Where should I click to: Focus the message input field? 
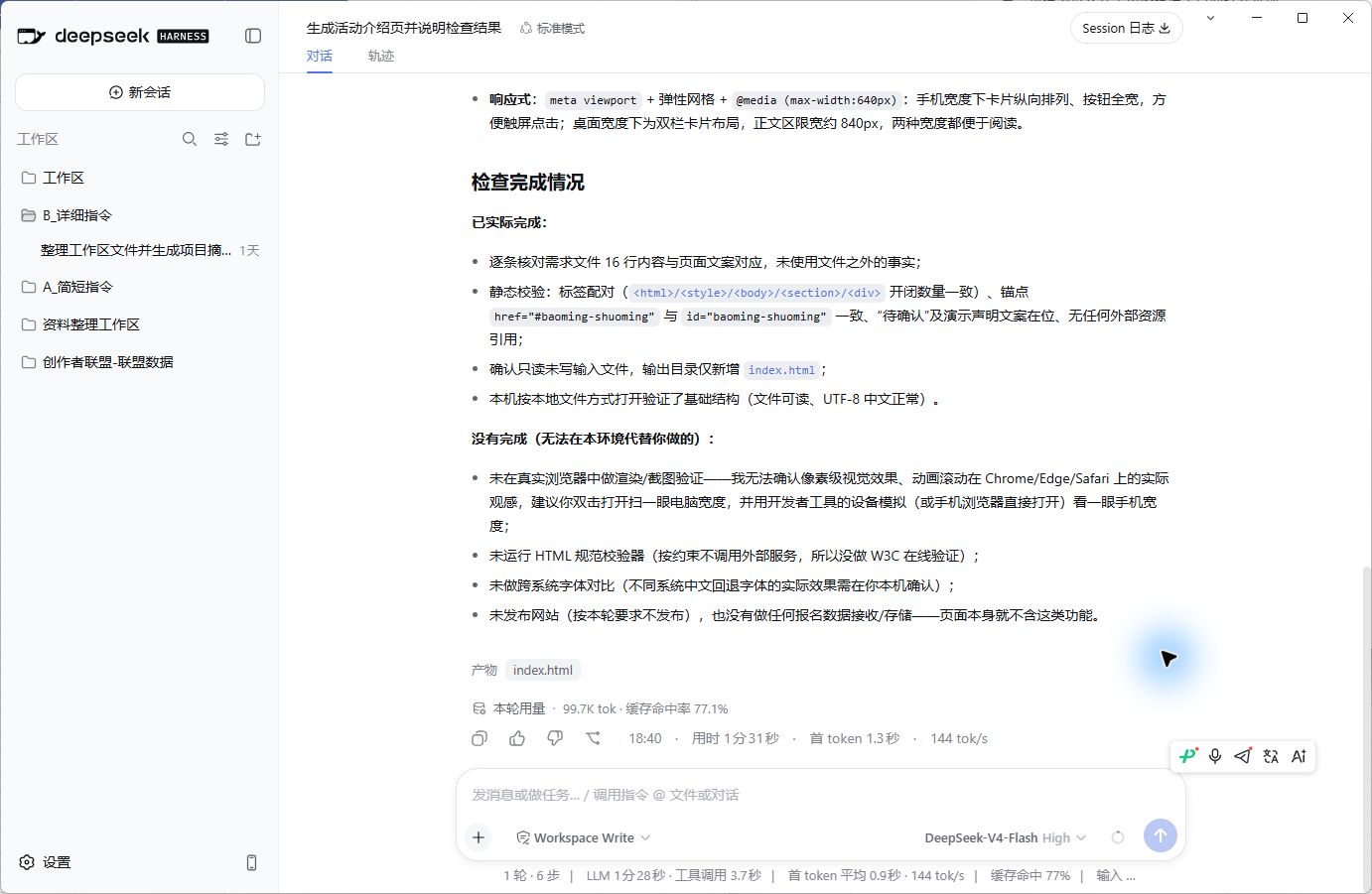pyautogui.click(x=820, y=795)
